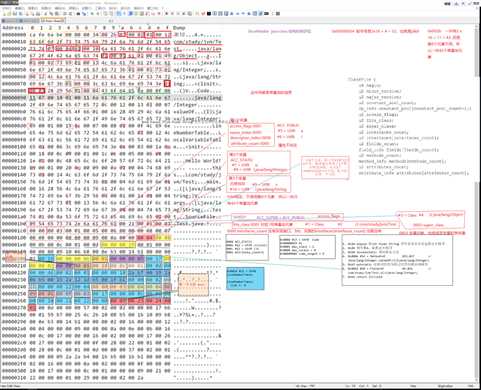481x390 pixels.
Task: Toggle Show All Characters icon
Action: tap(124, 14)
